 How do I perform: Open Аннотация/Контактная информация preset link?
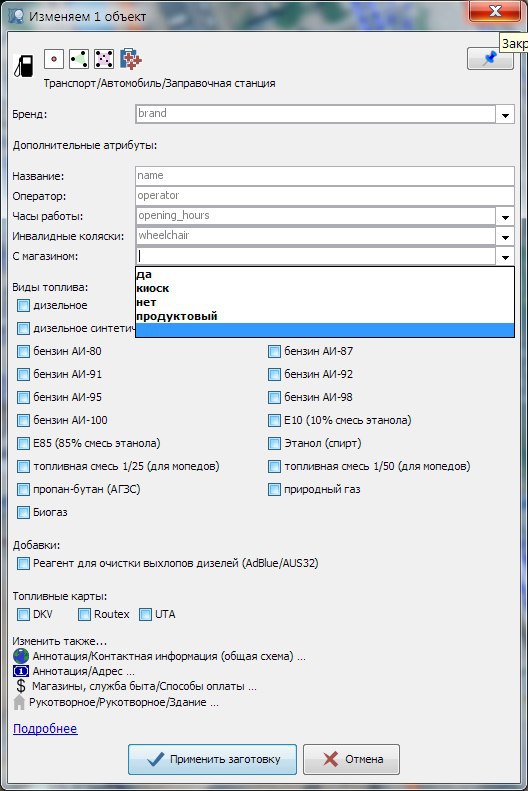click(169, 656)
